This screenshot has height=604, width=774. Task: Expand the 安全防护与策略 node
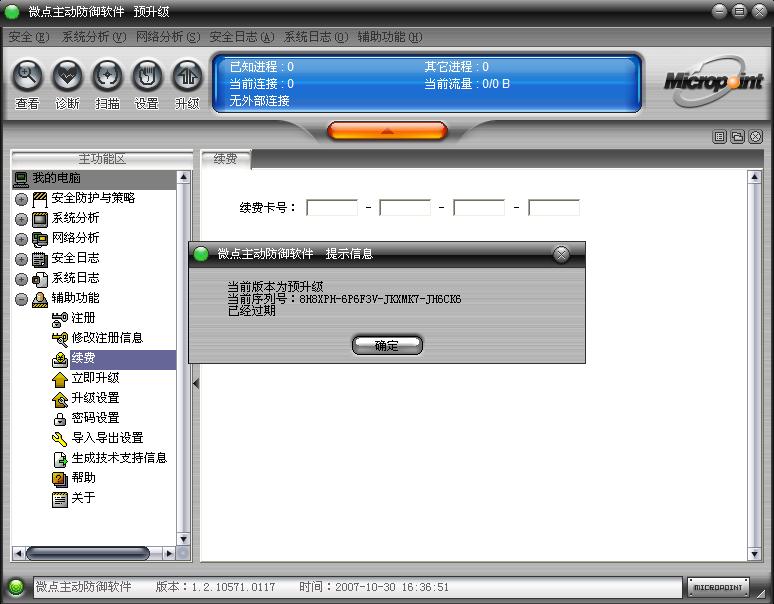21,199
